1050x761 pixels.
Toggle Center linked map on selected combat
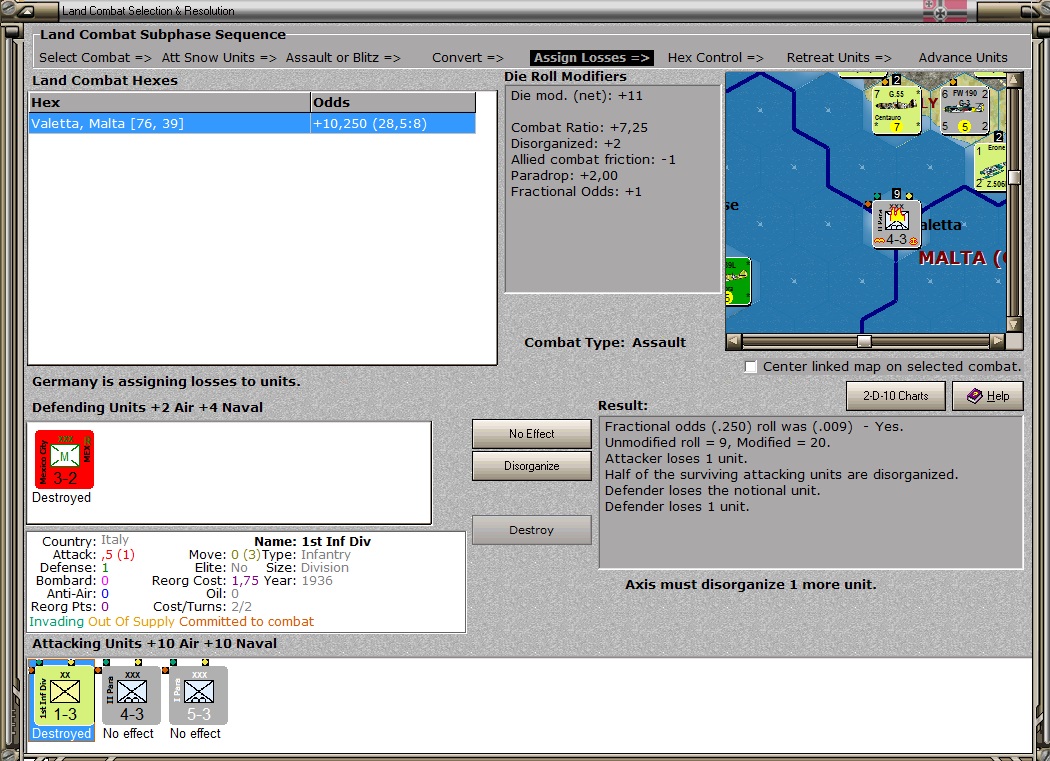coord(751,367)
